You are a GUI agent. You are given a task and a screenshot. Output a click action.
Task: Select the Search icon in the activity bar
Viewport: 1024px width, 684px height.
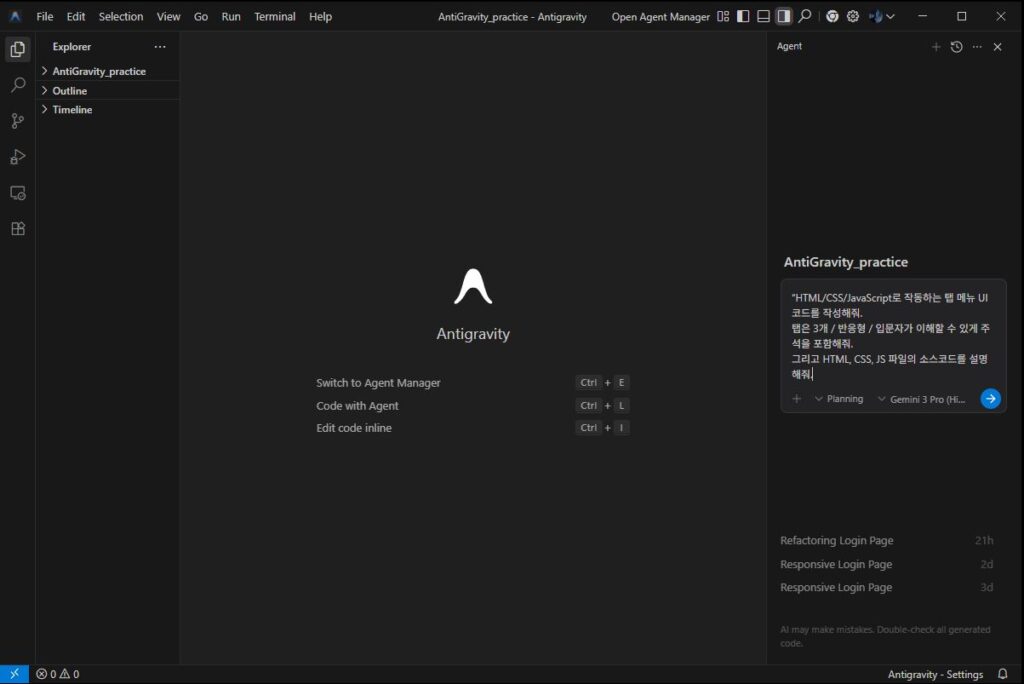(x=16, y=85)
